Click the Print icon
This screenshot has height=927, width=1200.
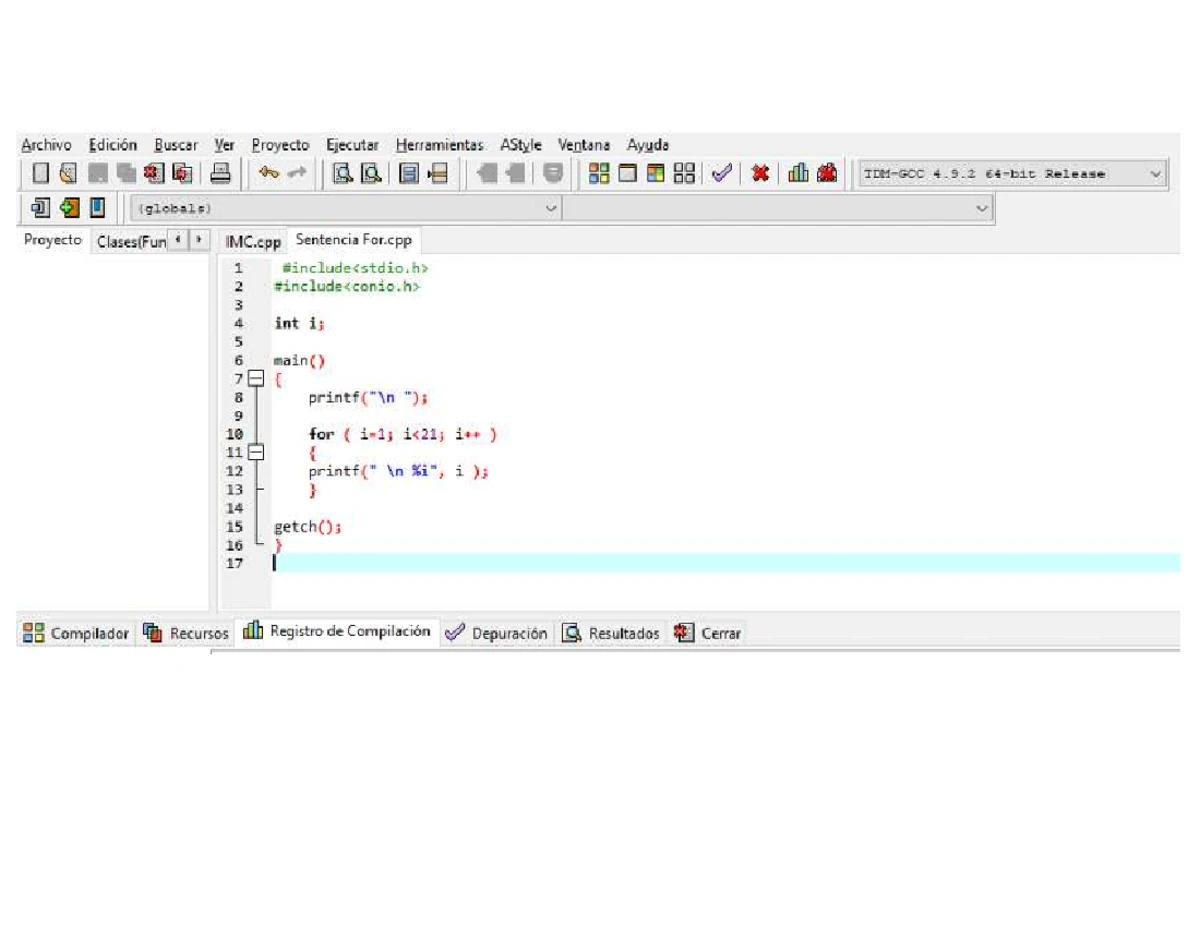click(x=221, y=173)
